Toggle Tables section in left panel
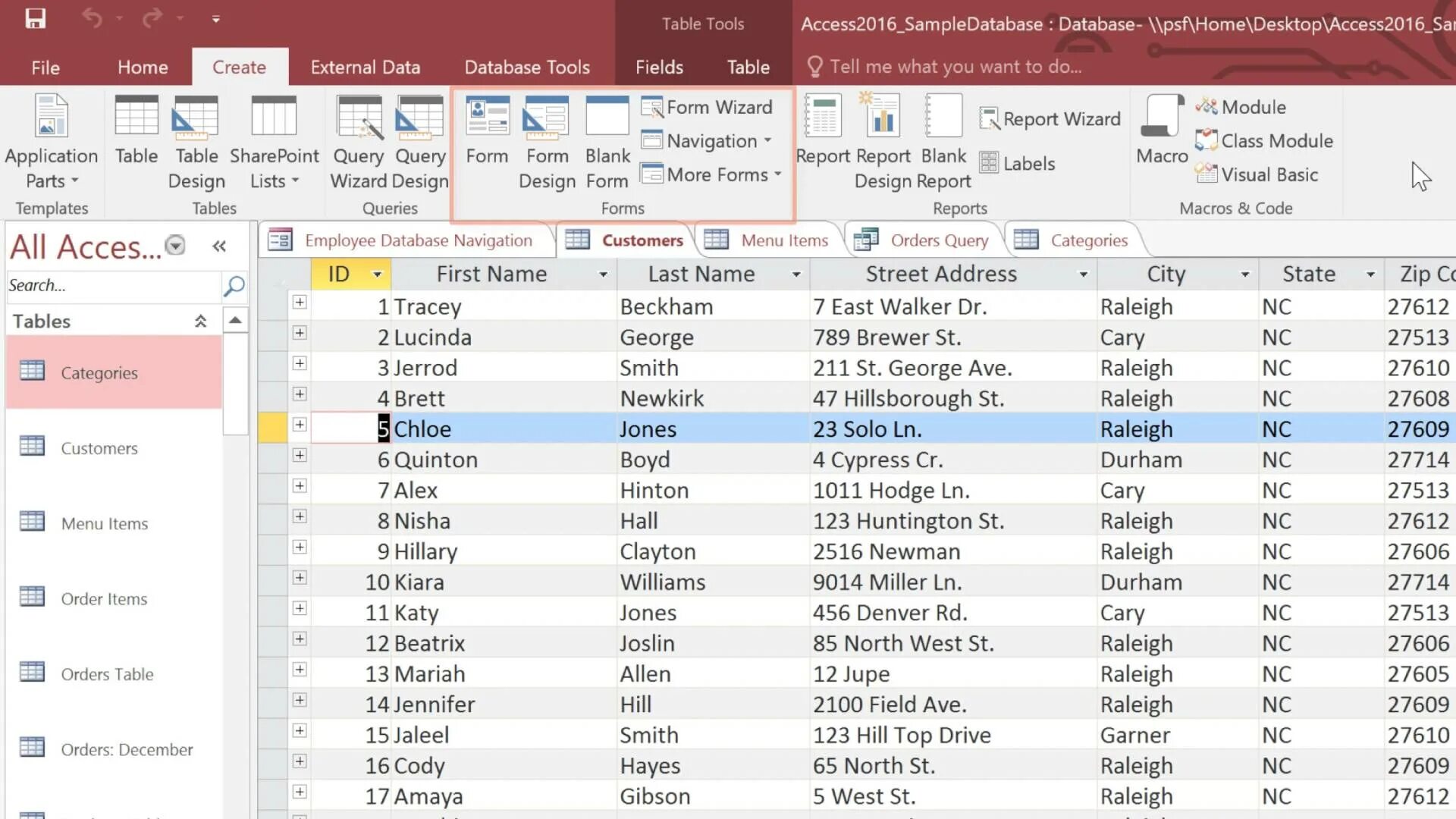 [200, 321]
